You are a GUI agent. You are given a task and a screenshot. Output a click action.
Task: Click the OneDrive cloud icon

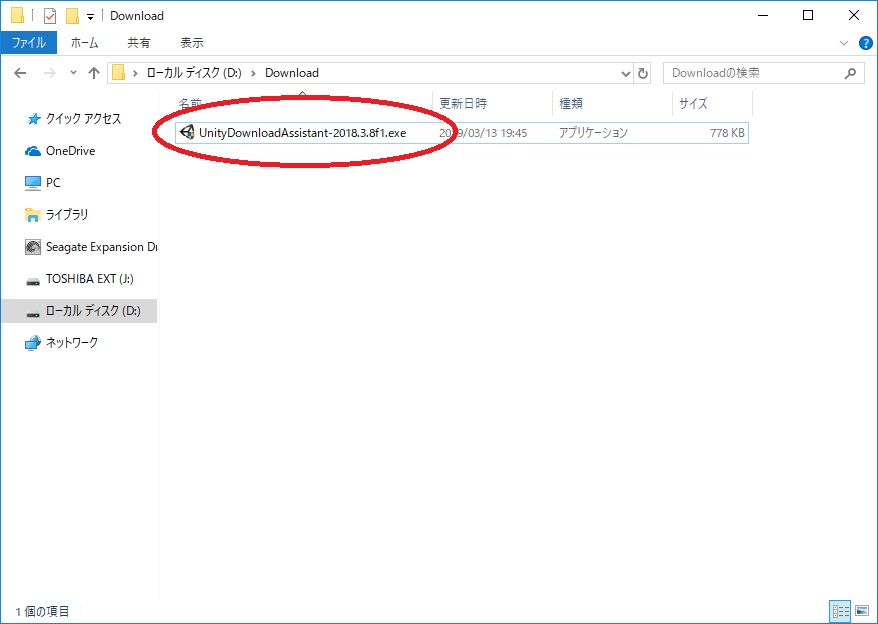click(x=33, y=151)
